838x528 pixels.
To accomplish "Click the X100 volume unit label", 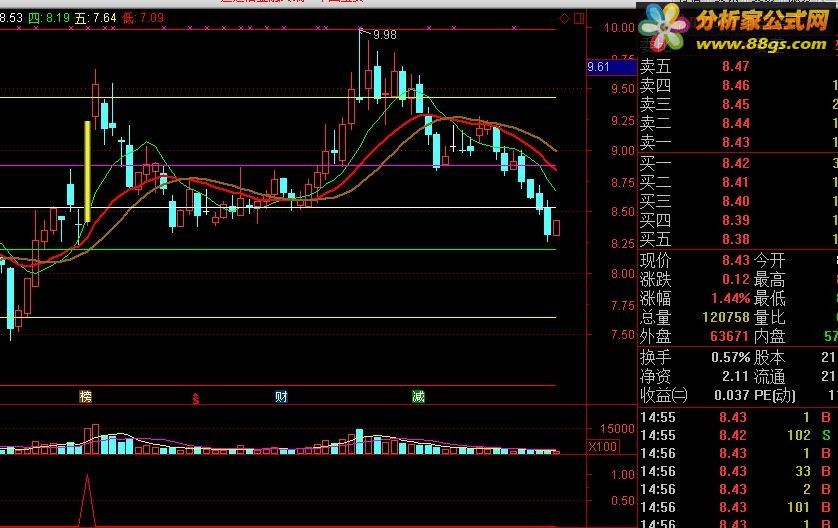I will tap(602, 447).
